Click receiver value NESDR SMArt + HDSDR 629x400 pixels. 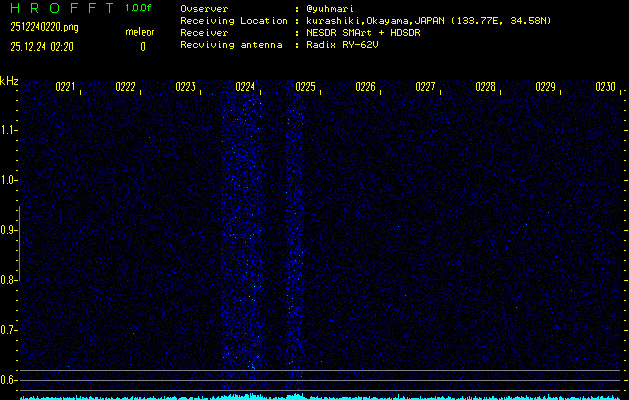[363, 33]
